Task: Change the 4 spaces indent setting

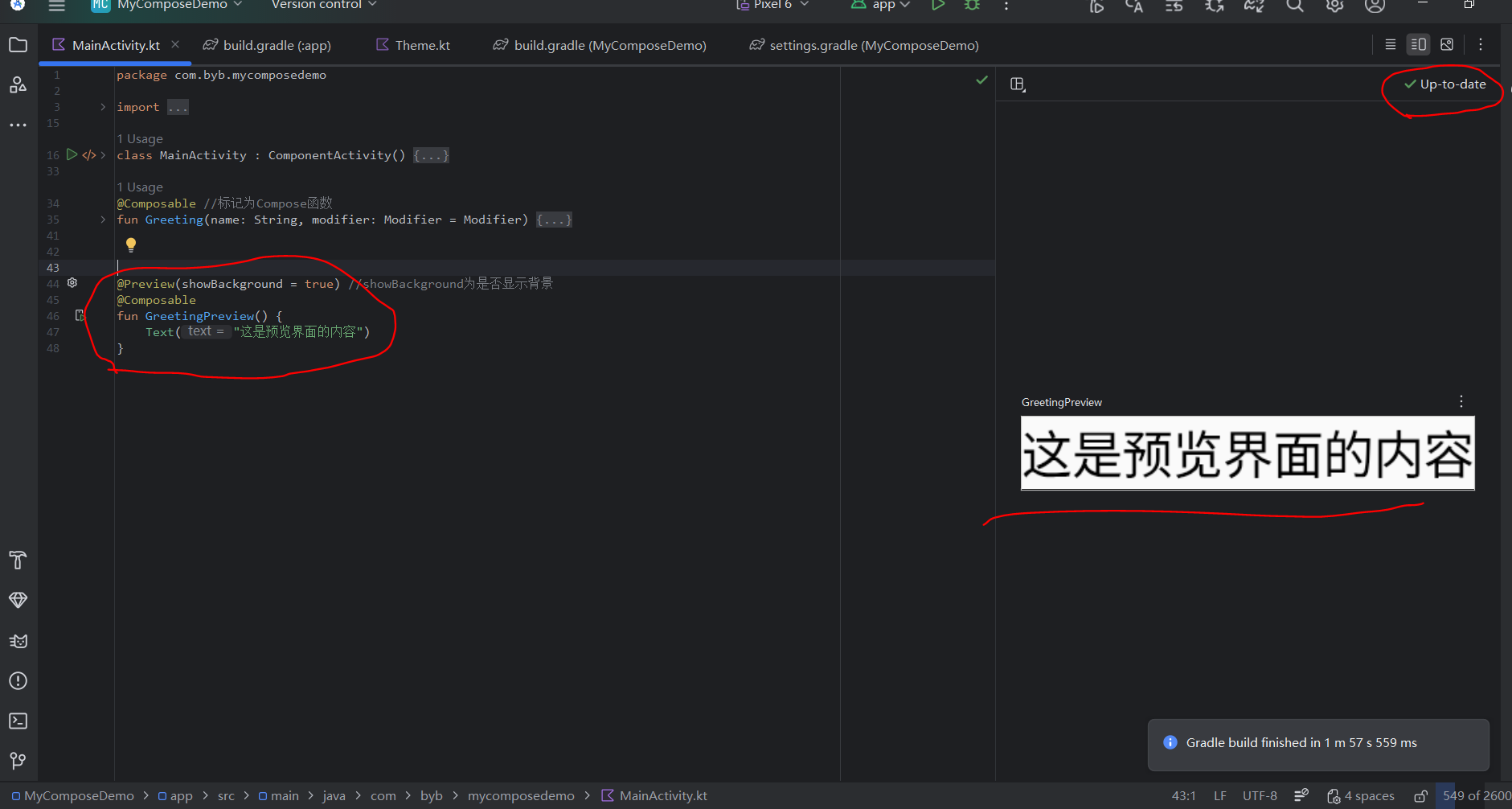Action: [1360, 796]
